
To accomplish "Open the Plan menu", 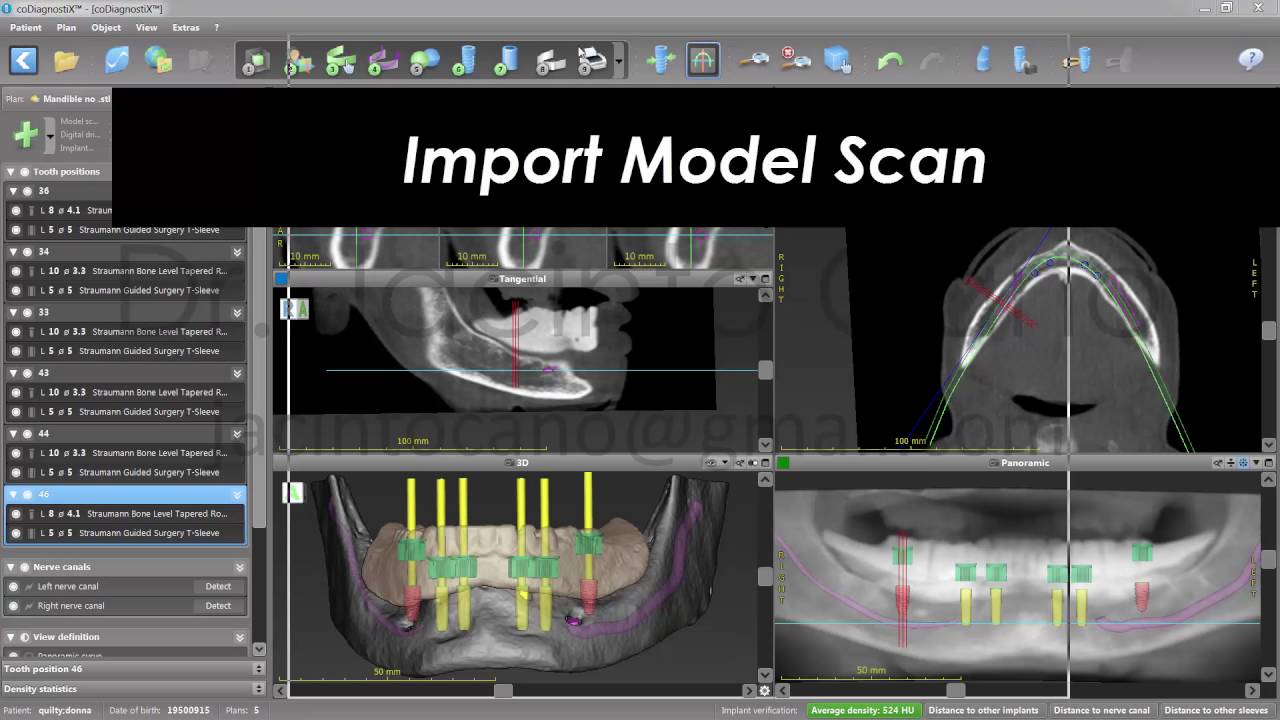I will click(x=66, y=28).
